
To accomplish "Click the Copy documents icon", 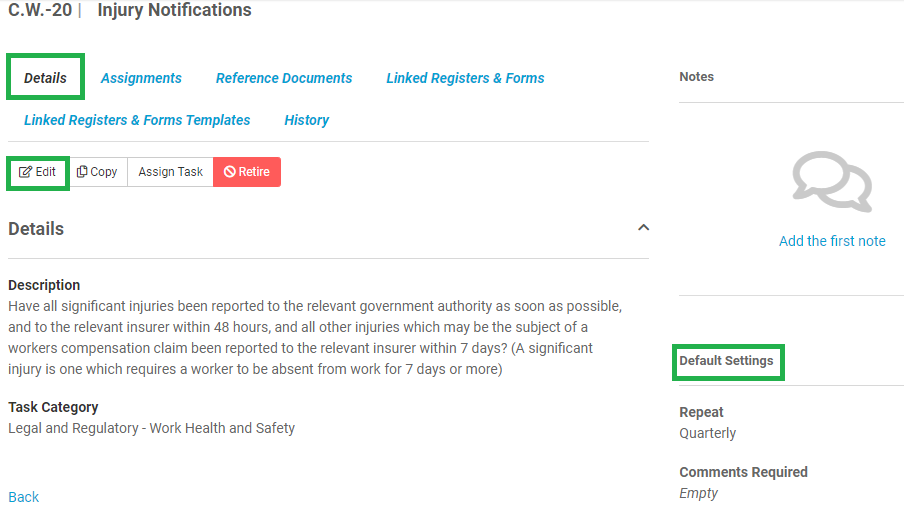I will coord(82,172).
